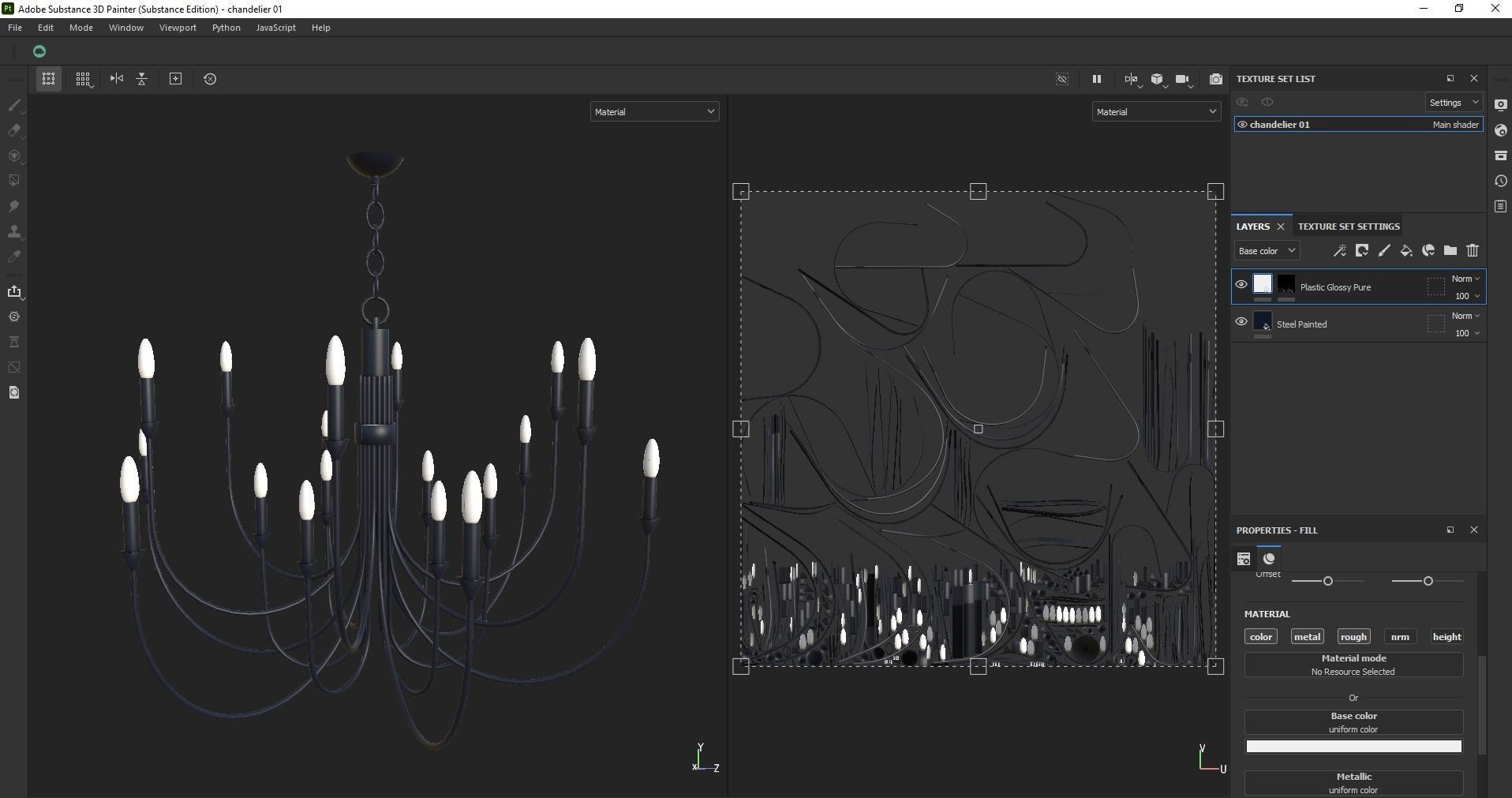Select the Projection tool
The image size is (1512, 798).
click(x=14, y=155)
